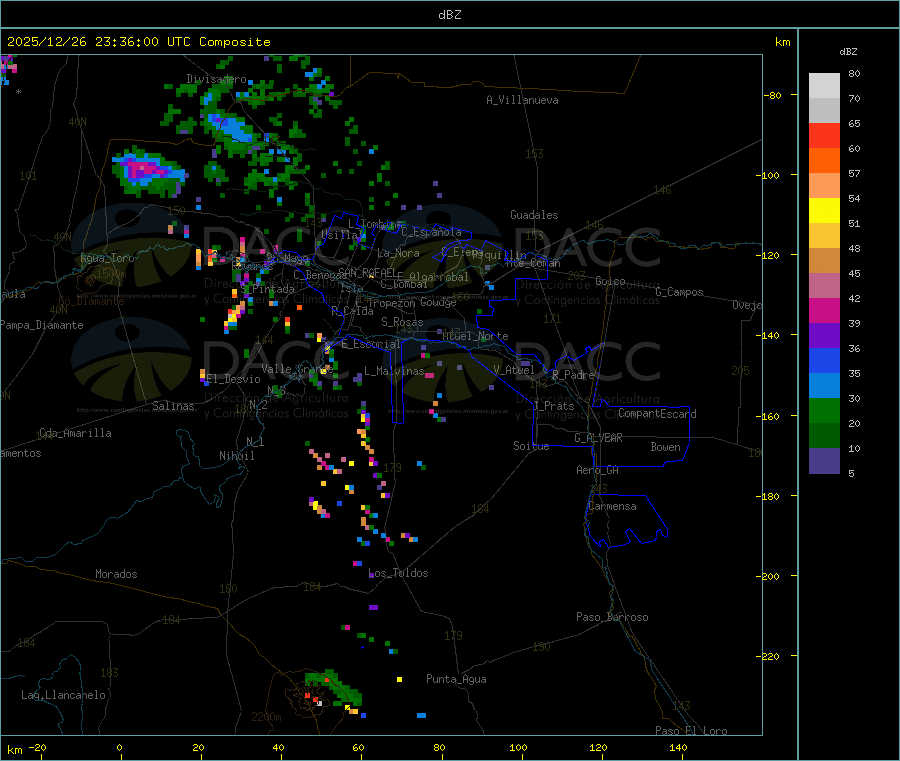
Task: Click the Atuel_Norte map label
Action: 475,336
